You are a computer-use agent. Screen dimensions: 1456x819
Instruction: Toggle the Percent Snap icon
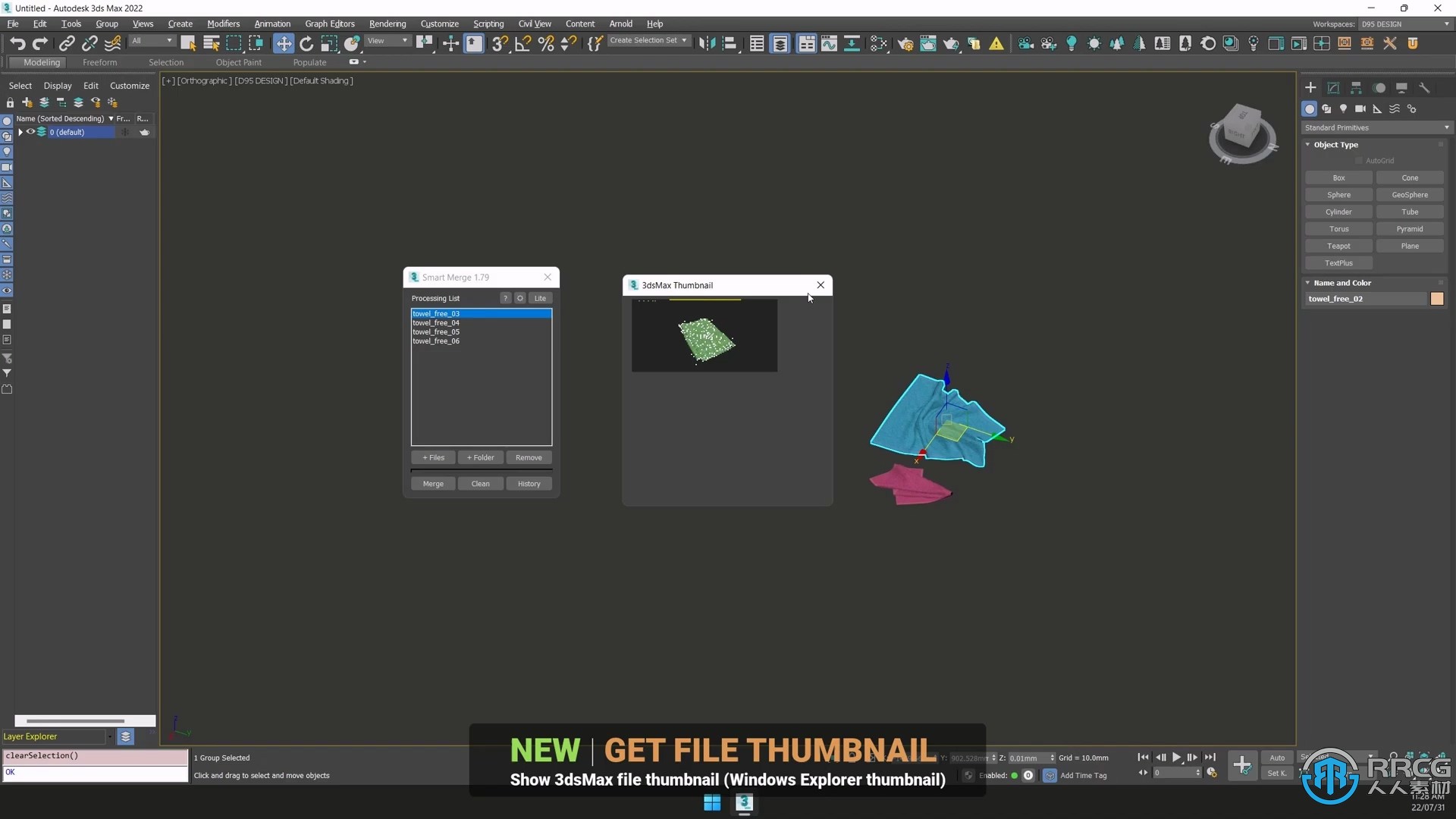click(x=546, y=43)
